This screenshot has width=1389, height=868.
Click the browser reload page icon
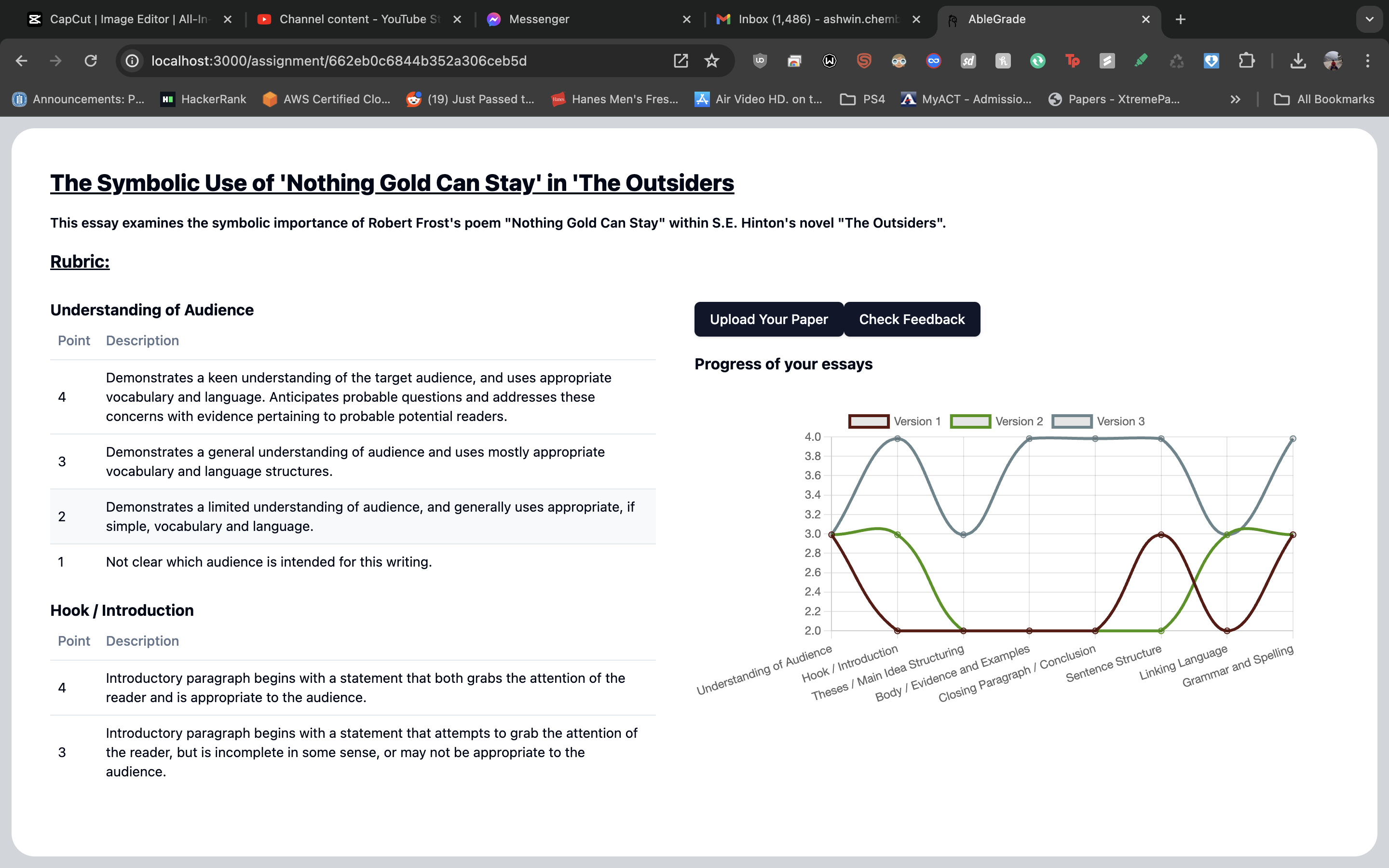(91, 61)
